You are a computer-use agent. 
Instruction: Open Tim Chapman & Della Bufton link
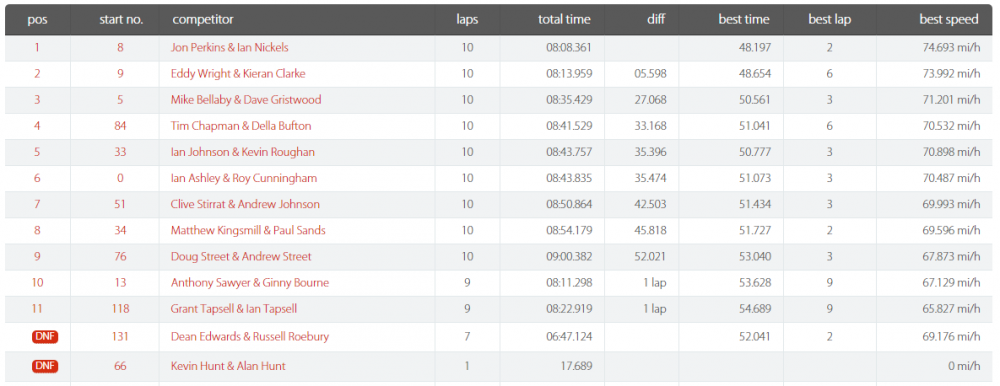(x=241, y=126)
